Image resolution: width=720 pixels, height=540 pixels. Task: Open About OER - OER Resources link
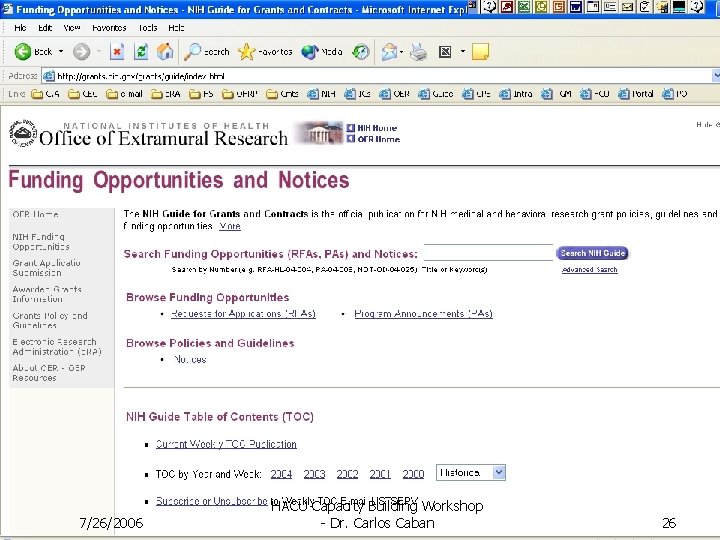tap(49, 372)
